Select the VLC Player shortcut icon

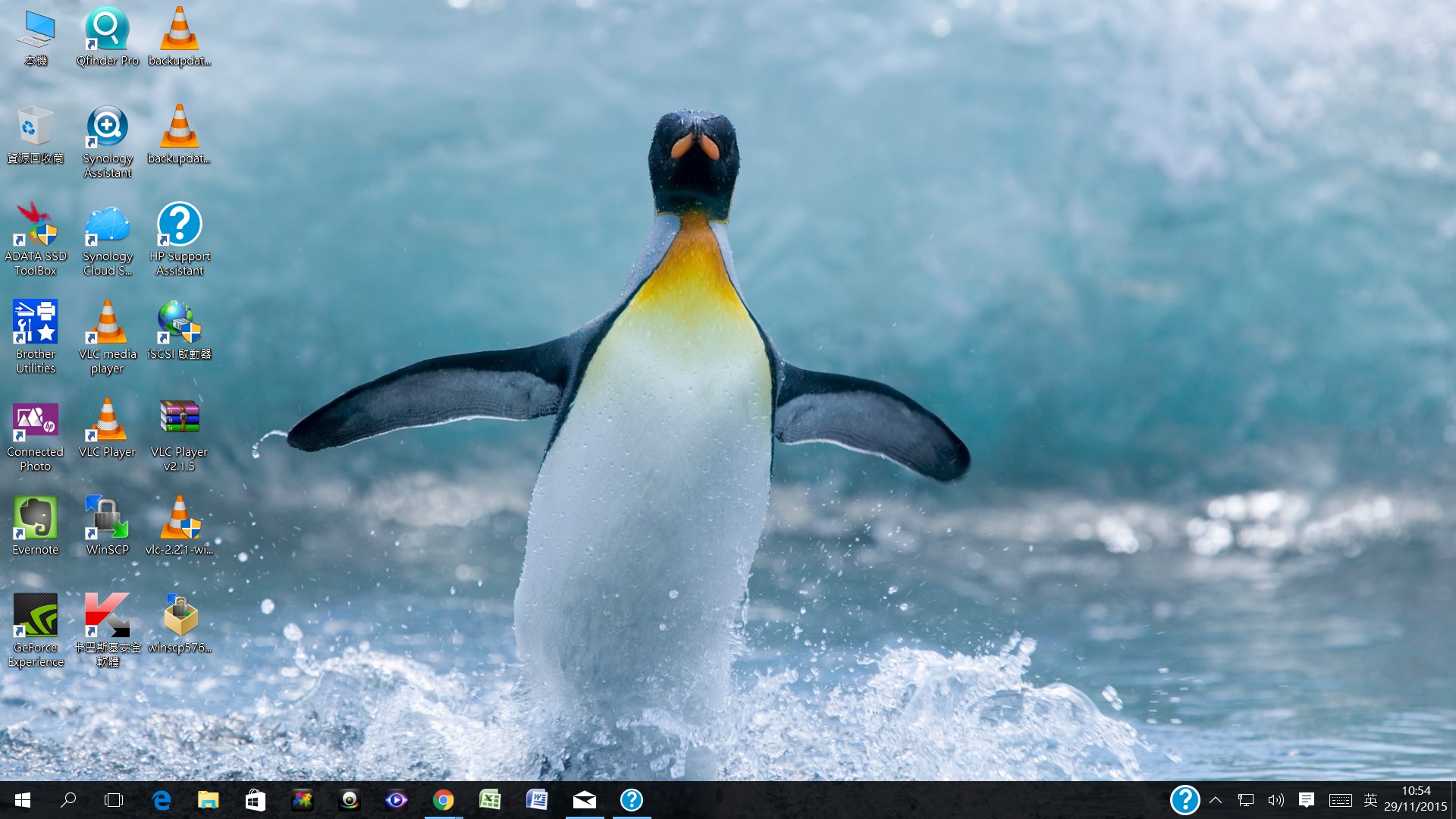coord(108,428)
